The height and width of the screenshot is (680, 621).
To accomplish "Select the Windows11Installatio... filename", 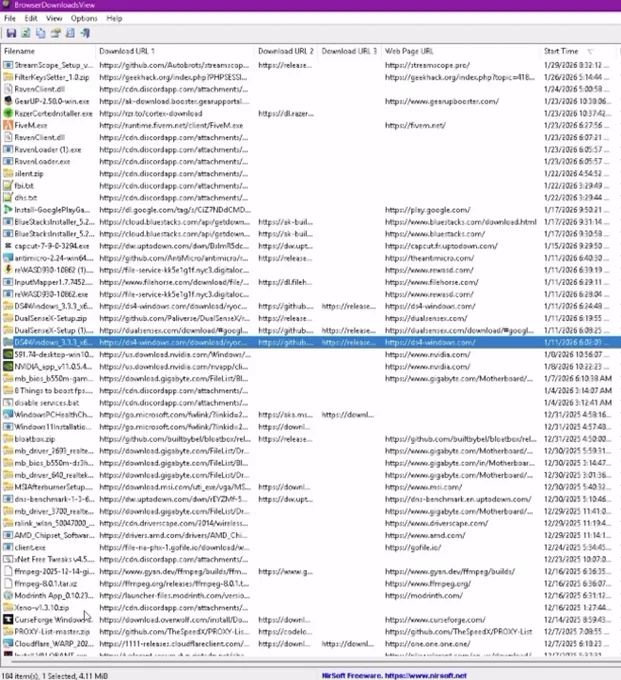I will pyautogui.click(x=53, y=427).
